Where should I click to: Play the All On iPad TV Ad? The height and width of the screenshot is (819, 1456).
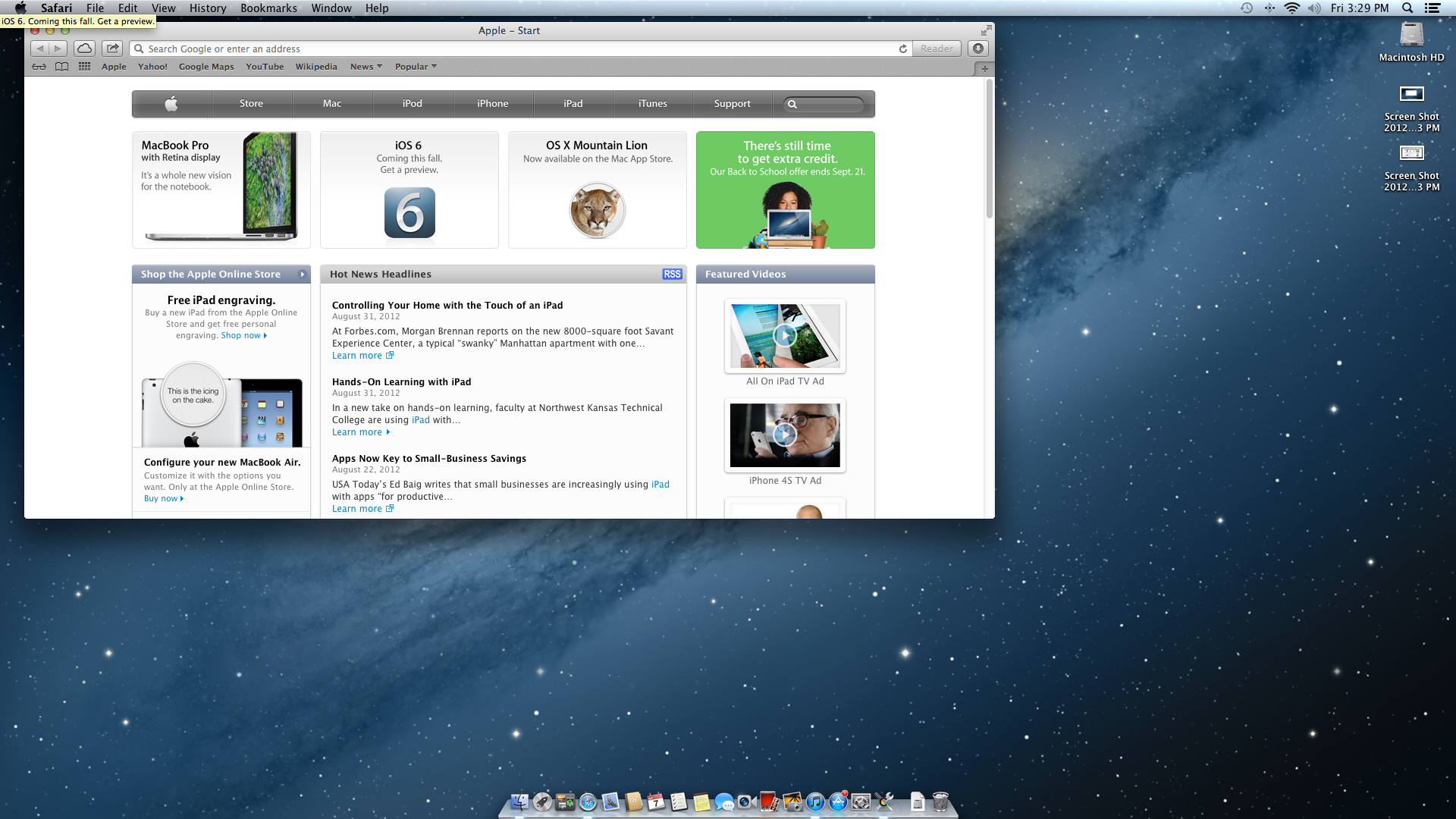pyautogui.click(x=785, y=335)
